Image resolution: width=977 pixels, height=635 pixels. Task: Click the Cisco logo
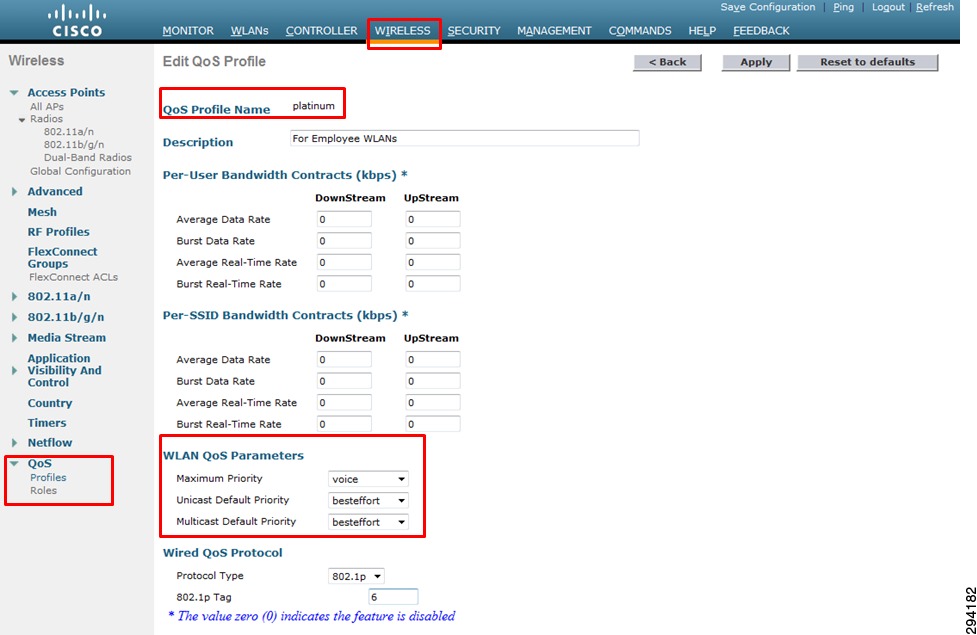pyautogui.click(x=77, y=21)
